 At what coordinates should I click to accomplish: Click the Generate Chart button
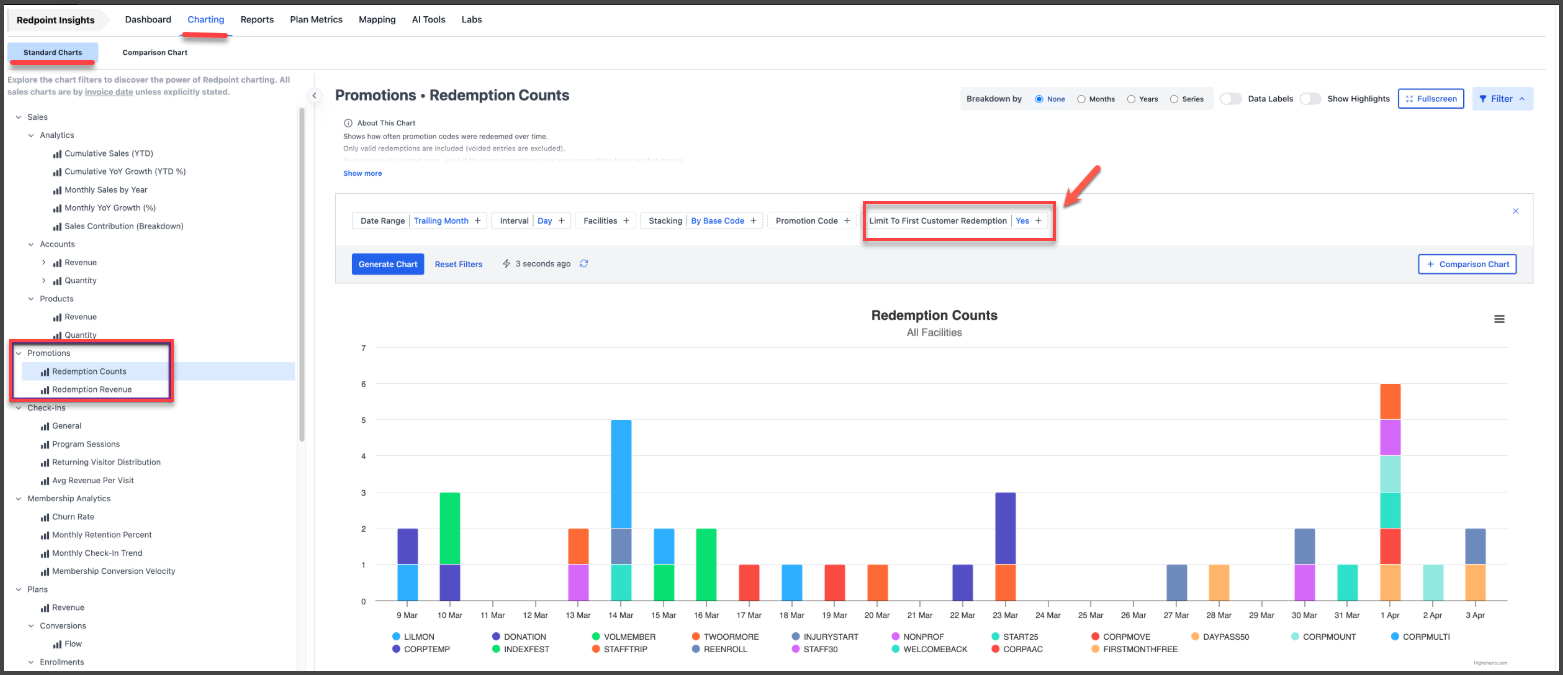tap(388, 264)
